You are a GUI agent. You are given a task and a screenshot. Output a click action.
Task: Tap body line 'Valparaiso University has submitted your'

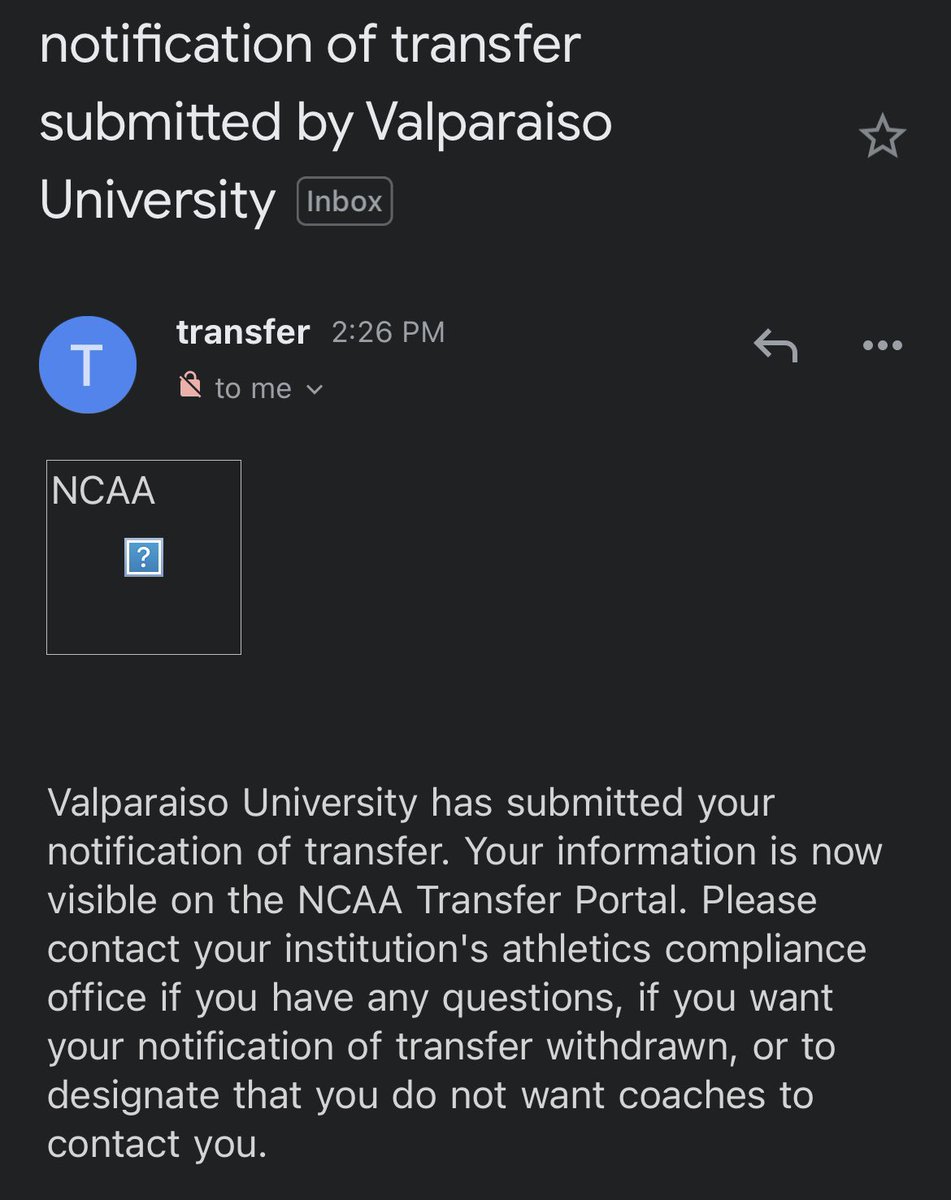tap(411, 803)
